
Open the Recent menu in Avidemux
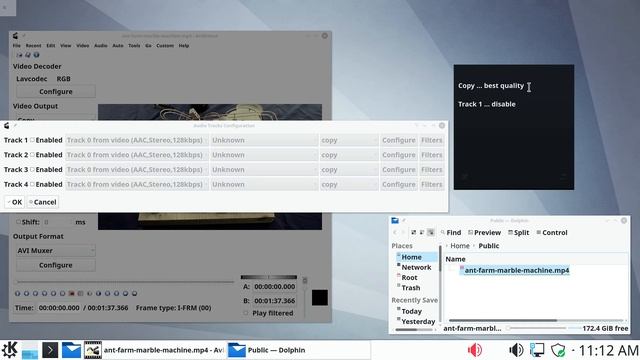coord(33,46)
